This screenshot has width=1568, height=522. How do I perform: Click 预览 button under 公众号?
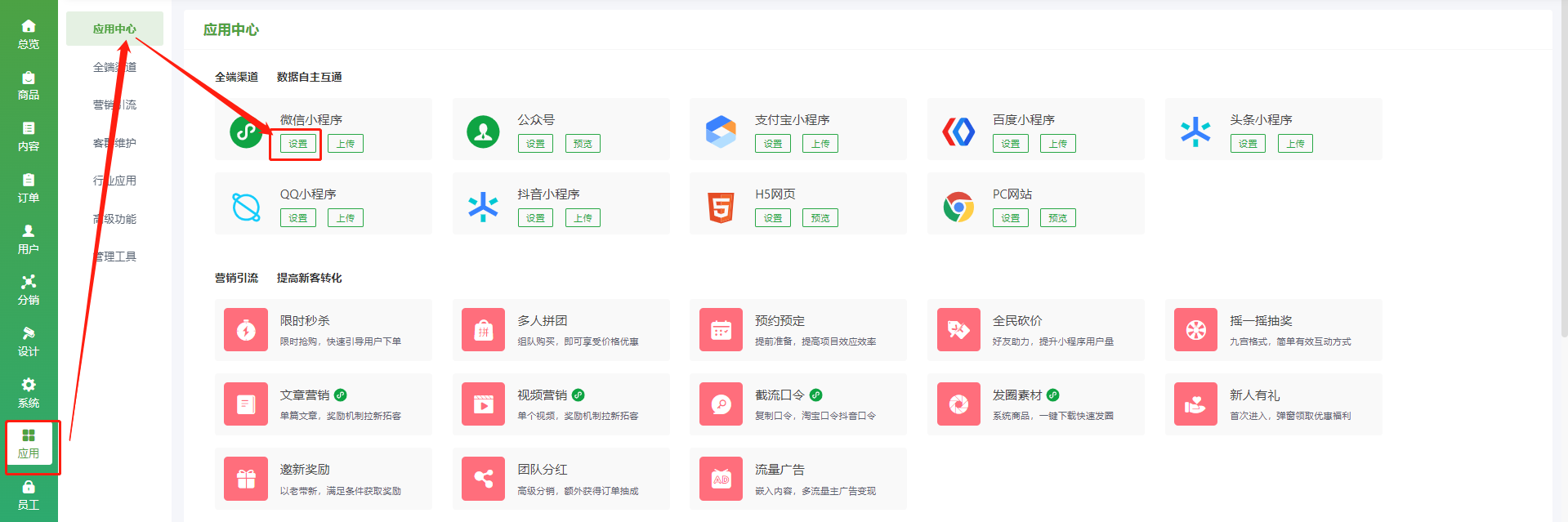583,144
